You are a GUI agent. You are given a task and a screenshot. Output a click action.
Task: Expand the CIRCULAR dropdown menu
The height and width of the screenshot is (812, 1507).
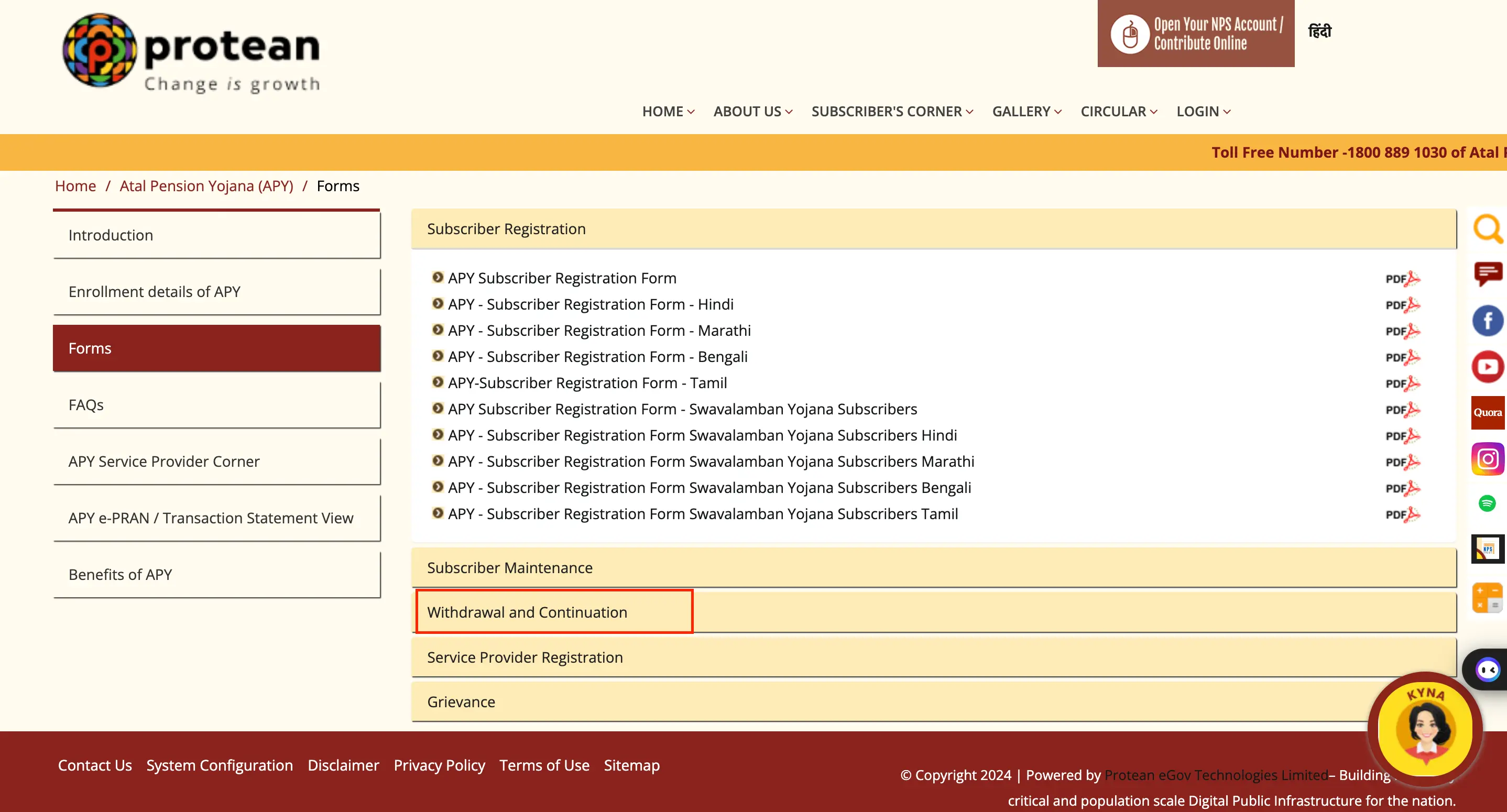[x=1119, y=112]
